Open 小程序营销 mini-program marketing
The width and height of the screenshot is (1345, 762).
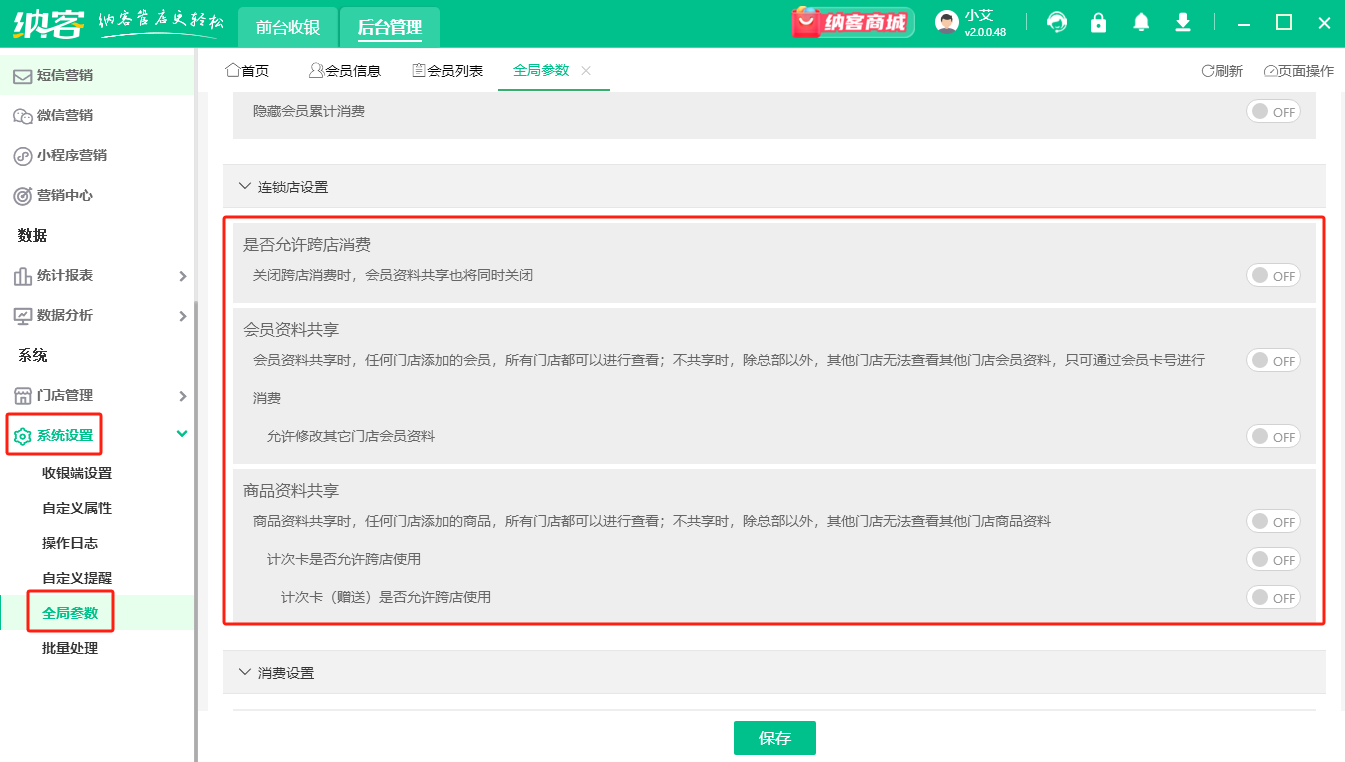(x=70, y=155)
